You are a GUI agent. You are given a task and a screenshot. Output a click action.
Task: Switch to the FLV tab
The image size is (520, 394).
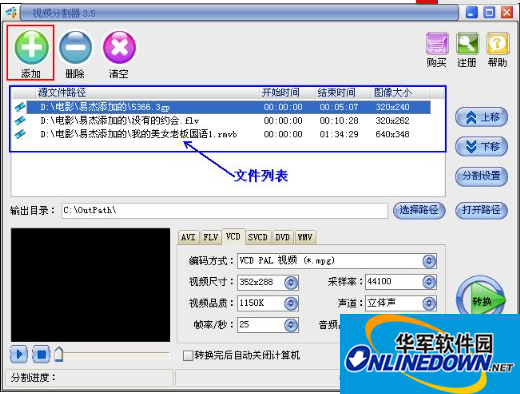[211, 237]
